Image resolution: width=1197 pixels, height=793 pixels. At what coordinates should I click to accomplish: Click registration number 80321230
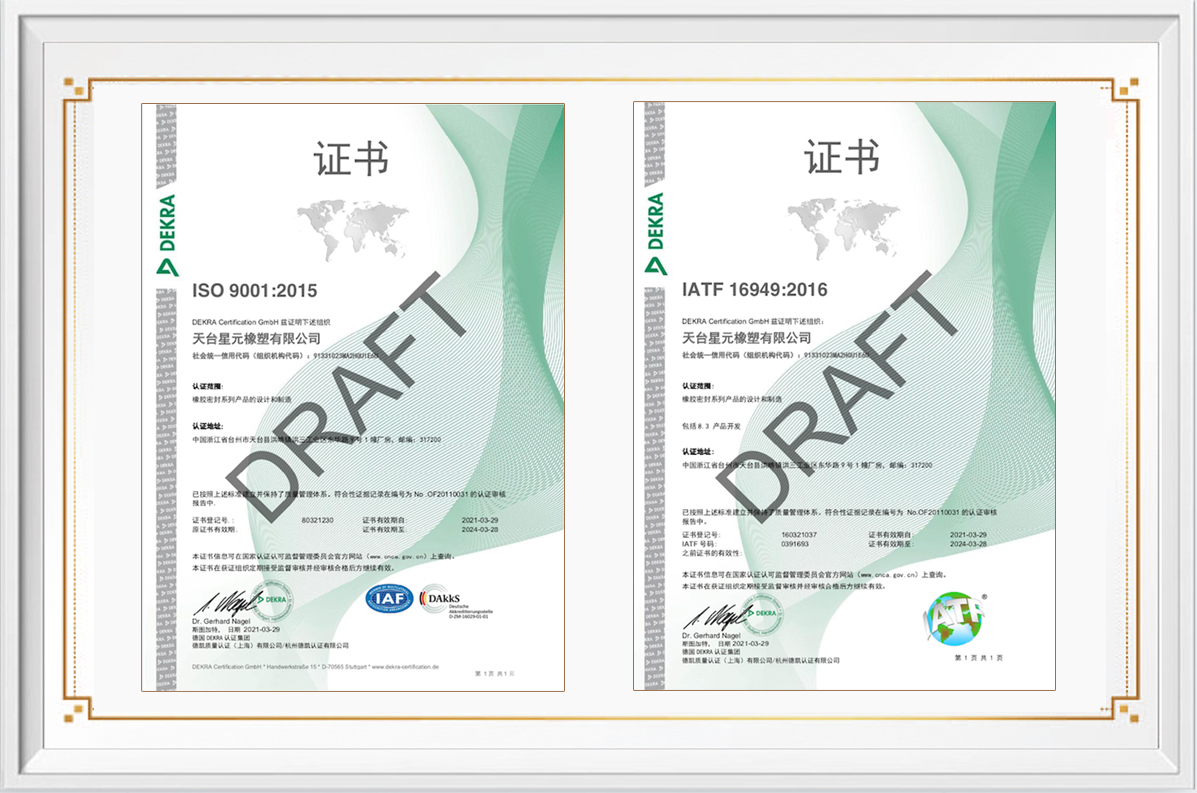tap(318, 520)
